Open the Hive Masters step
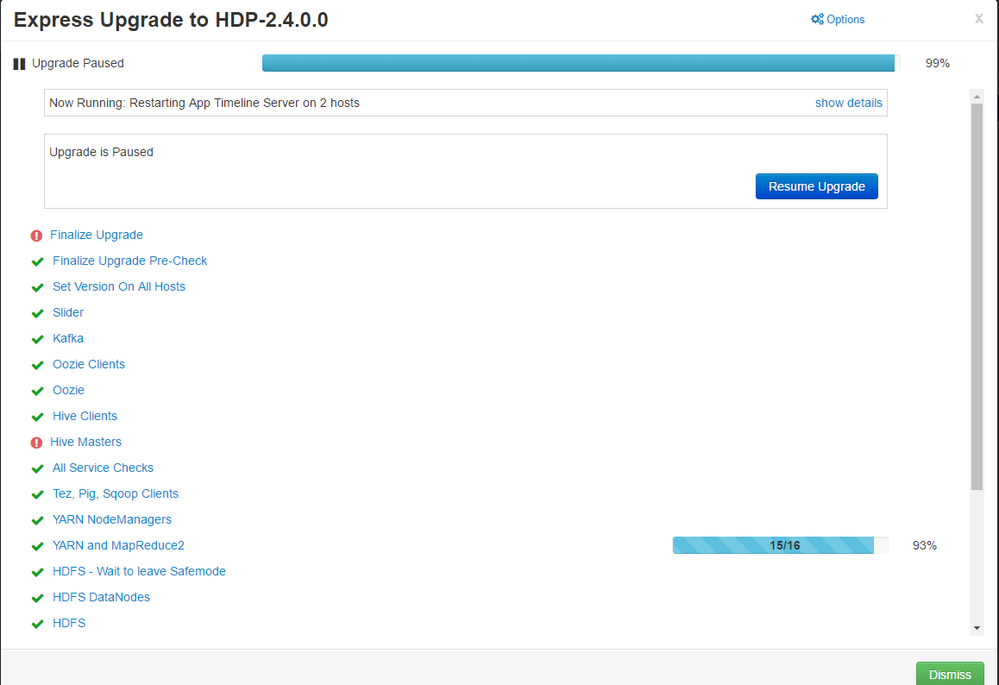The height and width of the screenshot is (685, 999). click(x=85, y=442)
